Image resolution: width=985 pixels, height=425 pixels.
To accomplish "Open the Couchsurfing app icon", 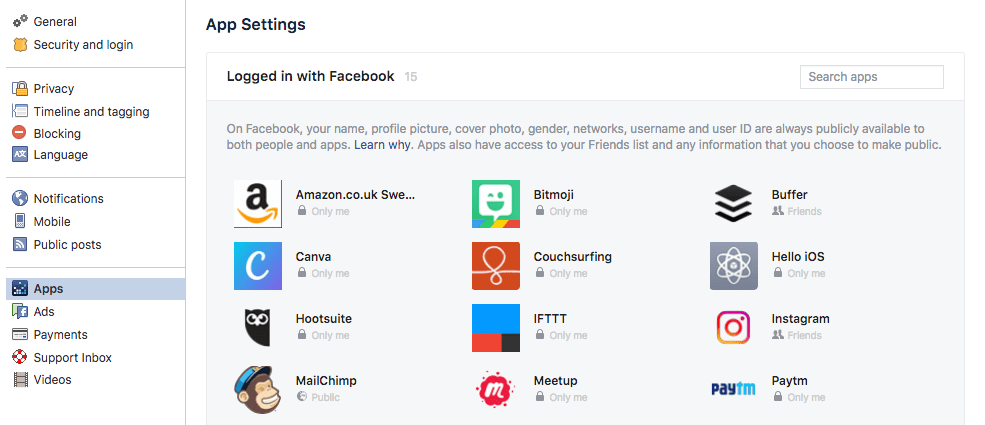I will point(496,266).
